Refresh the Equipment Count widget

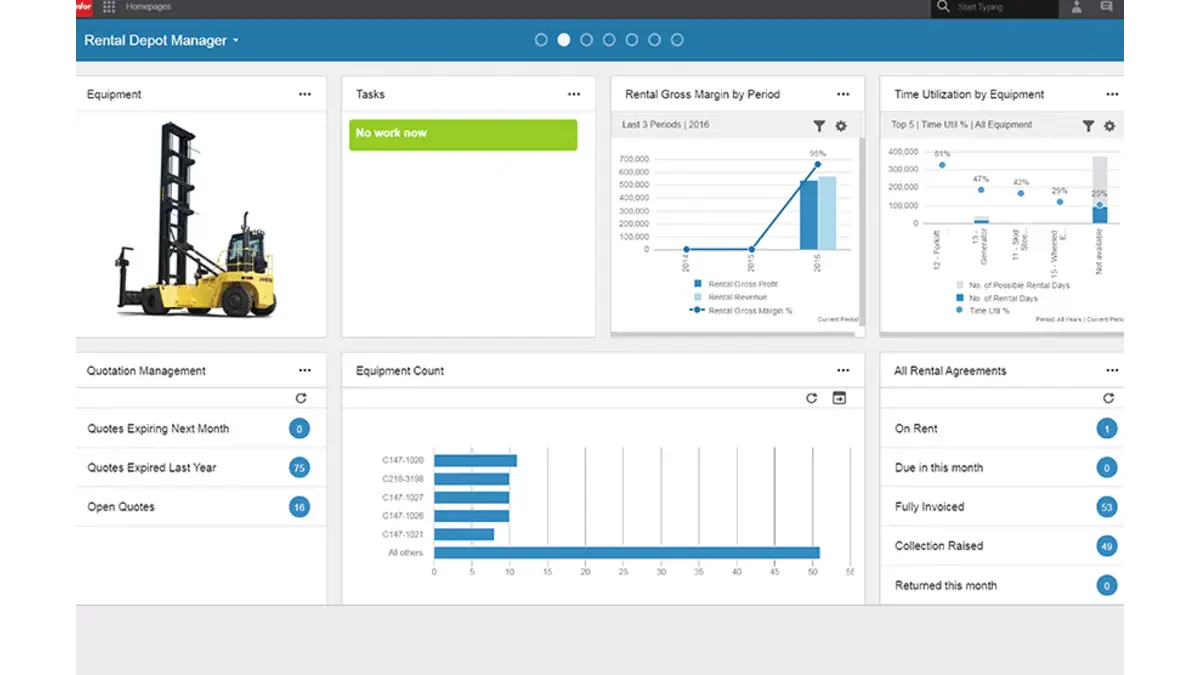point(812,398)
